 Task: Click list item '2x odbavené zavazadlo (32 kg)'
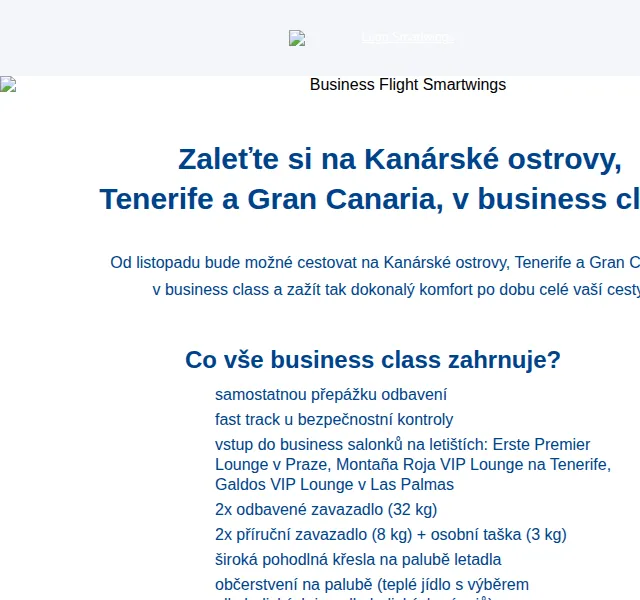[x=326, y=509]
